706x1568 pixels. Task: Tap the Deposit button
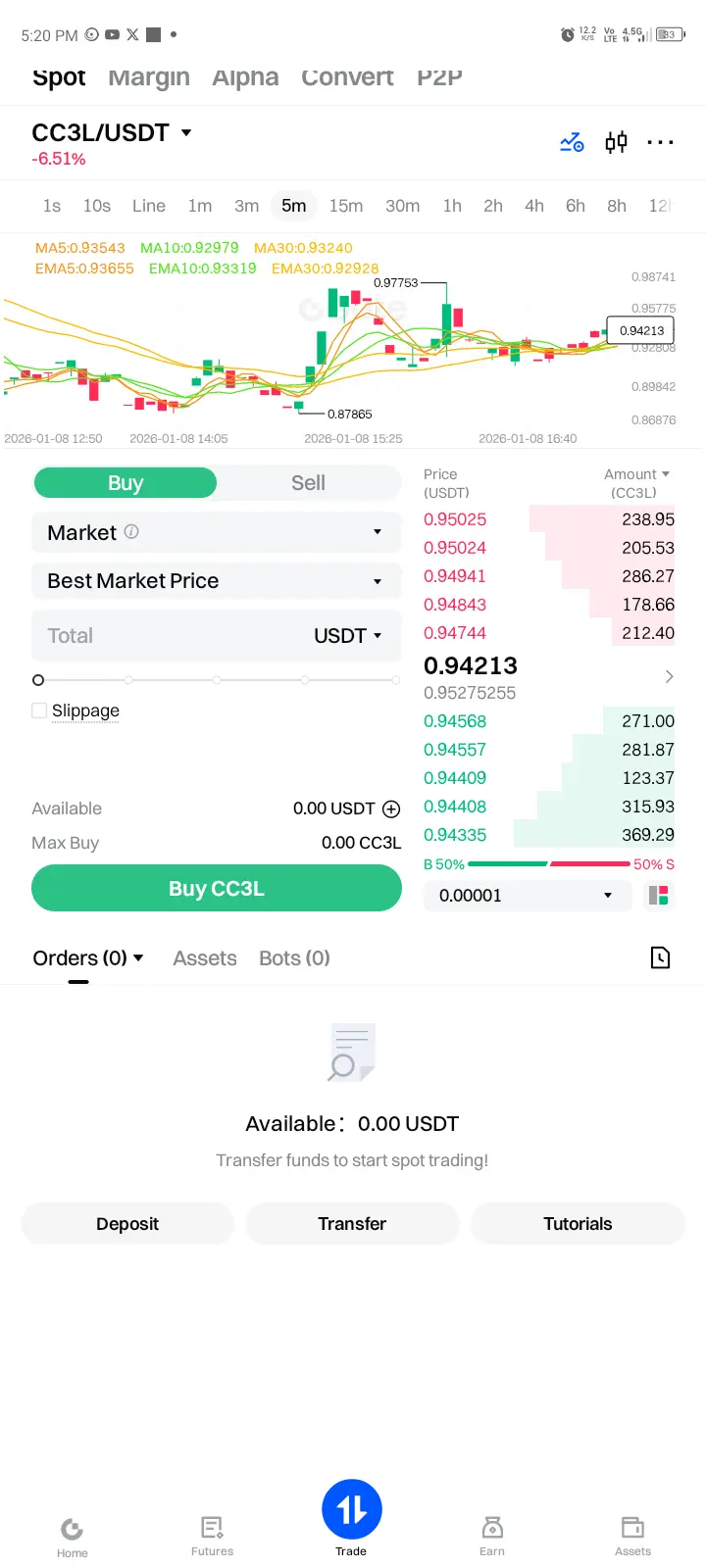(x=127, y=1223)
